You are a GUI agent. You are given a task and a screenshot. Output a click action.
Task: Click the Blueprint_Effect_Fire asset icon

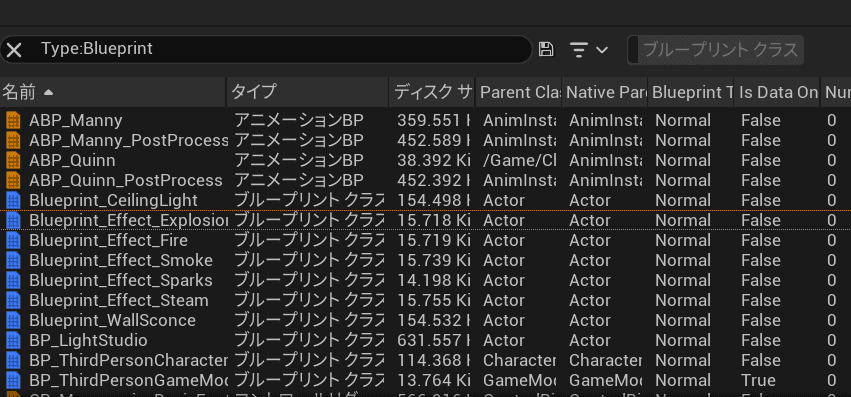[x=12, y=240]
